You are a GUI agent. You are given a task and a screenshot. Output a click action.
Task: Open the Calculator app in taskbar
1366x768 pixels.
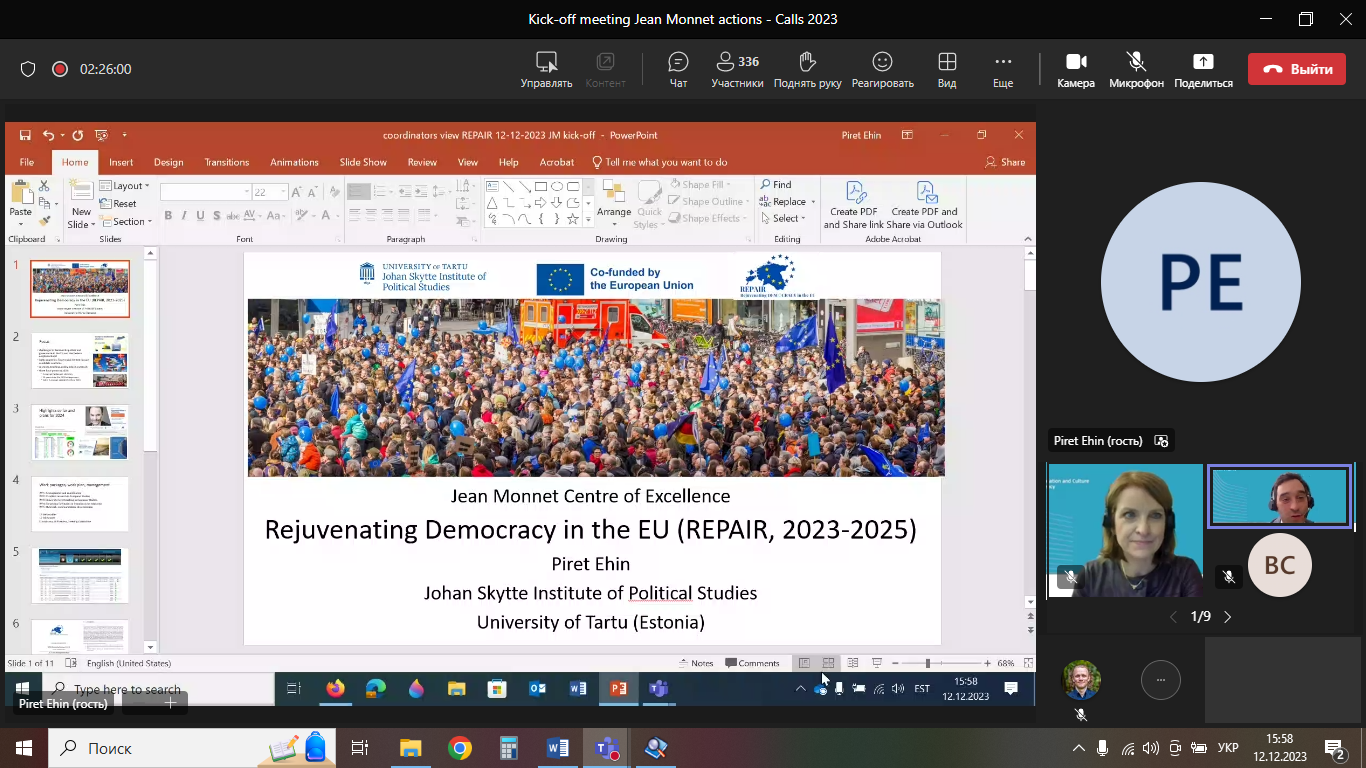[x=508, y=748]
